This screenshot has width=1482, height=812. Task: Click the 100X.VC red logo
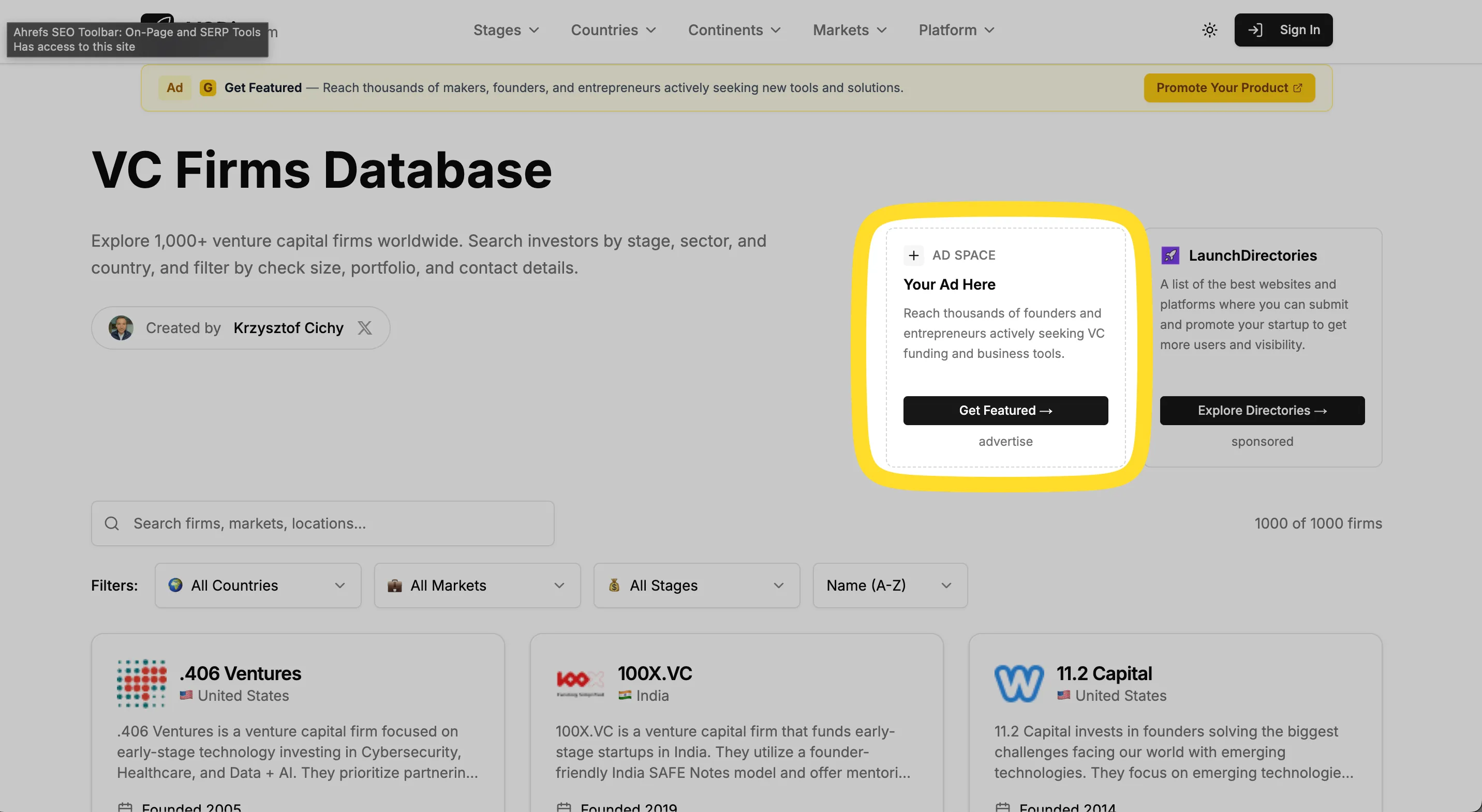pyautogui.click(x=580, y=683)
